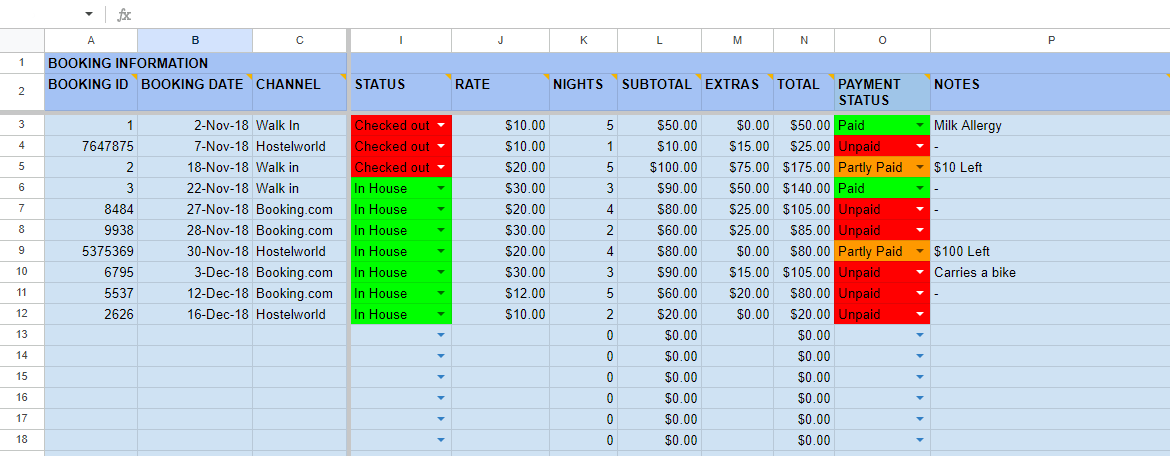Click the NIGHTS header cell
The image size is (1170, 456).
584,92
